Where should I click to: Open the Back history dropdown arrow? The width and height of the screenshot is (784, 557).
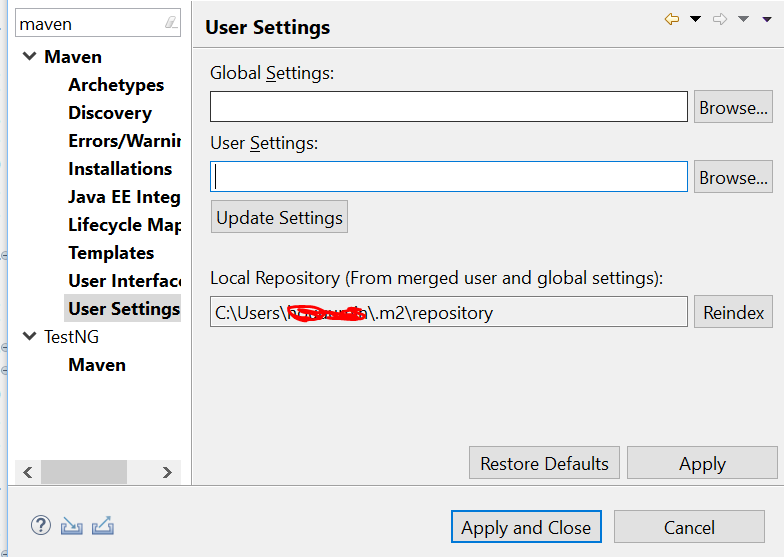pyautogui.click(x=695, y=19)
